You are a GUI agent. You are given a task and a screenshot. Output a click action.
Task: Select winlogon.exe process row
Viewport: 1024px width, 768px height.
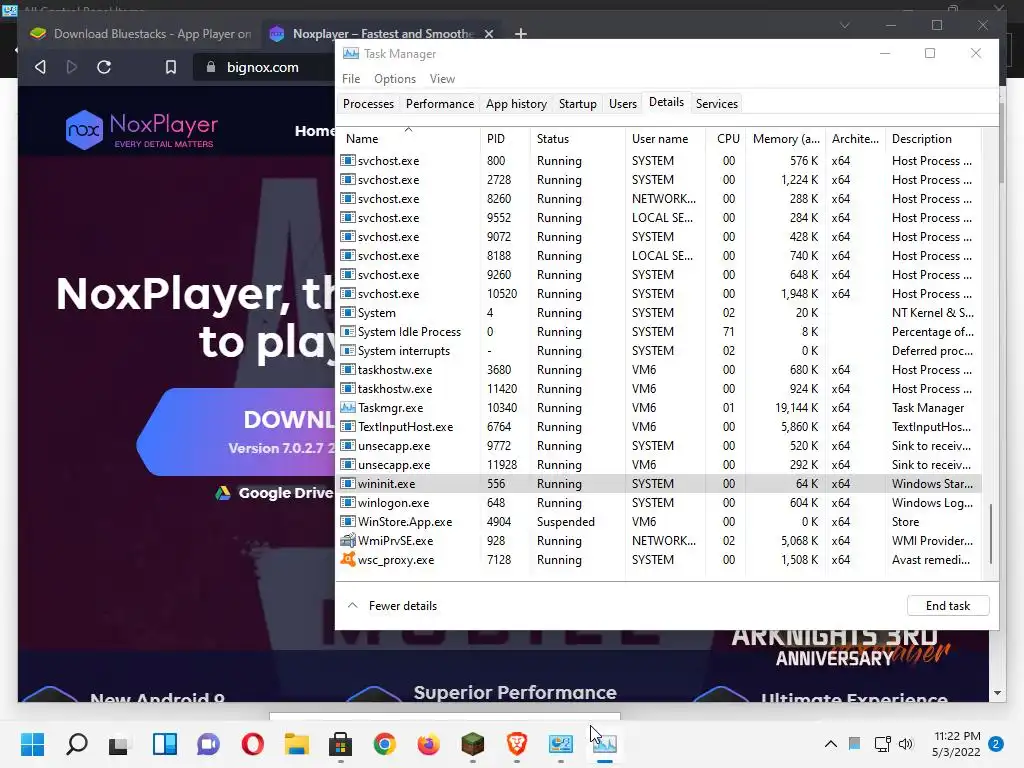click(x=660, y=503)
